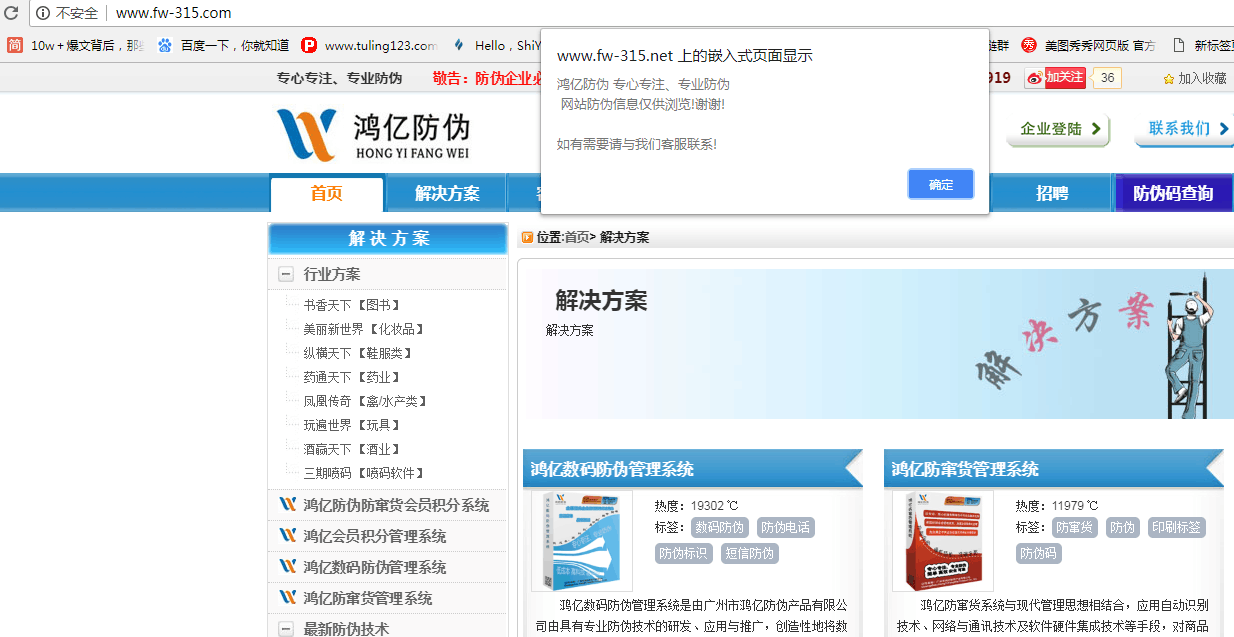Click the W icon beside 鸿亿会员积分管理系统
This screenshot has height=637, width=1234.
pyautogui.click(x=288, y=535)
